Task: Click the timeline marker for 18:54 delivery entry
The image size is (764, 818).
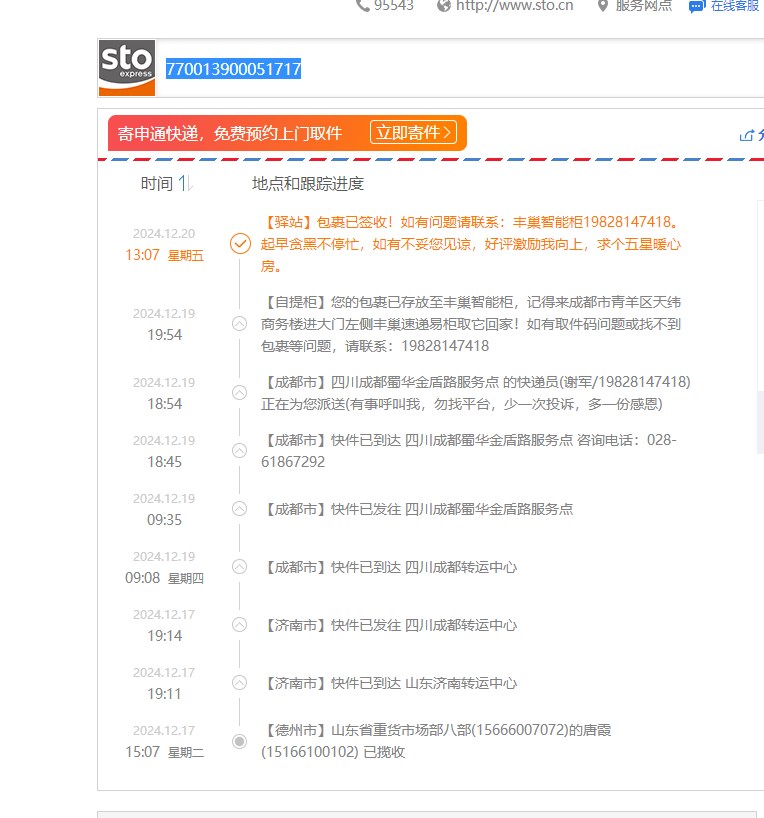Action: (240, 393)
